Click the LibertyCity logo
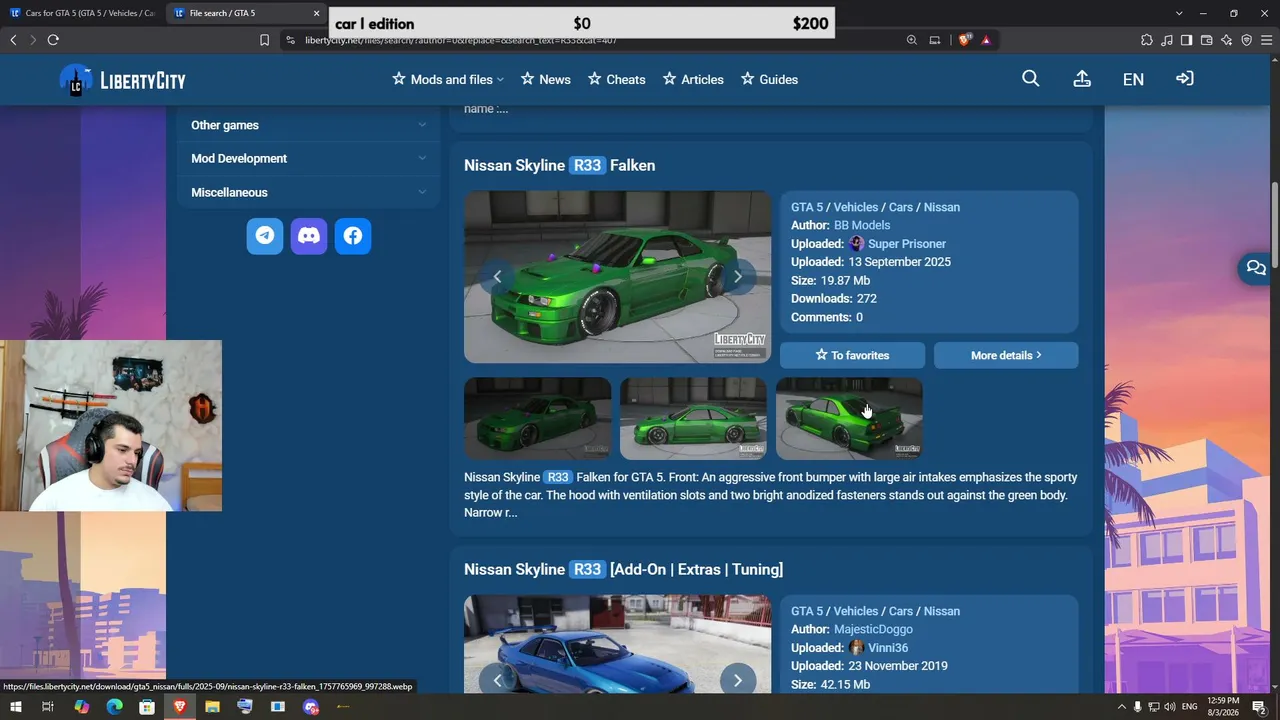The image size is (1280, 720). 123,80
